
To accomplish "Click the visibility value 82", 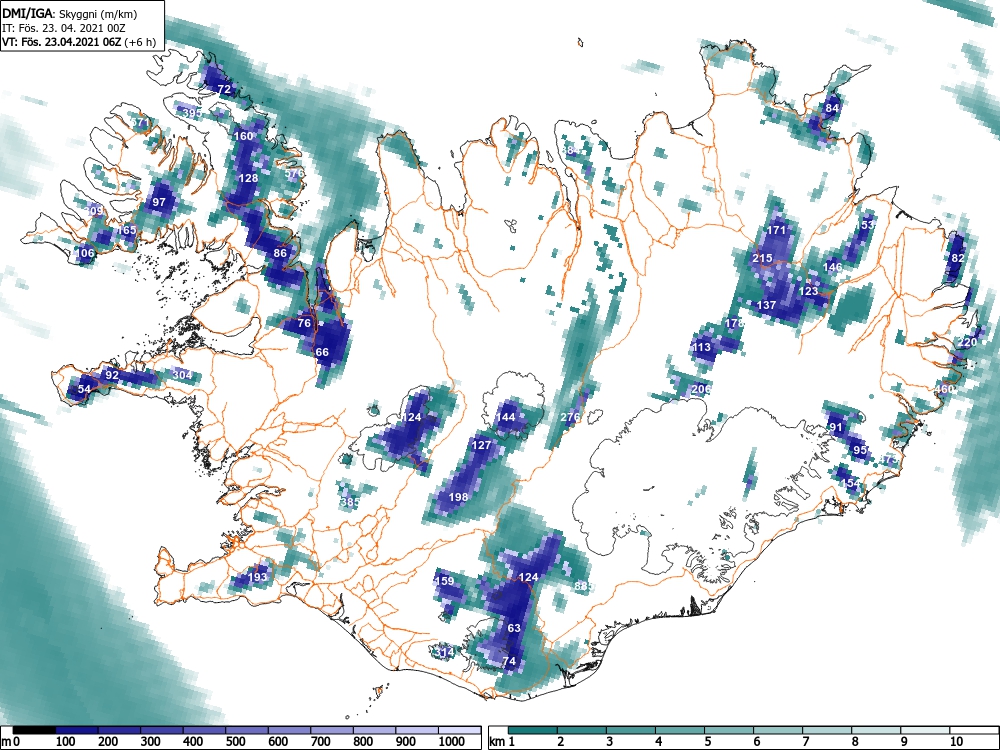I will click(x=958, y=258).
